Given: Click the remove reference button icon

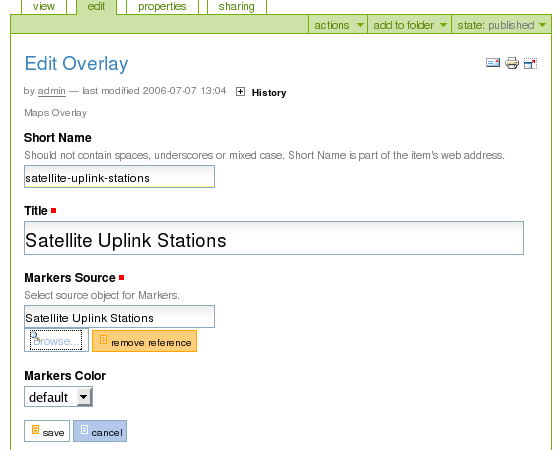Looking at the screenshot, I should (103, 339).
